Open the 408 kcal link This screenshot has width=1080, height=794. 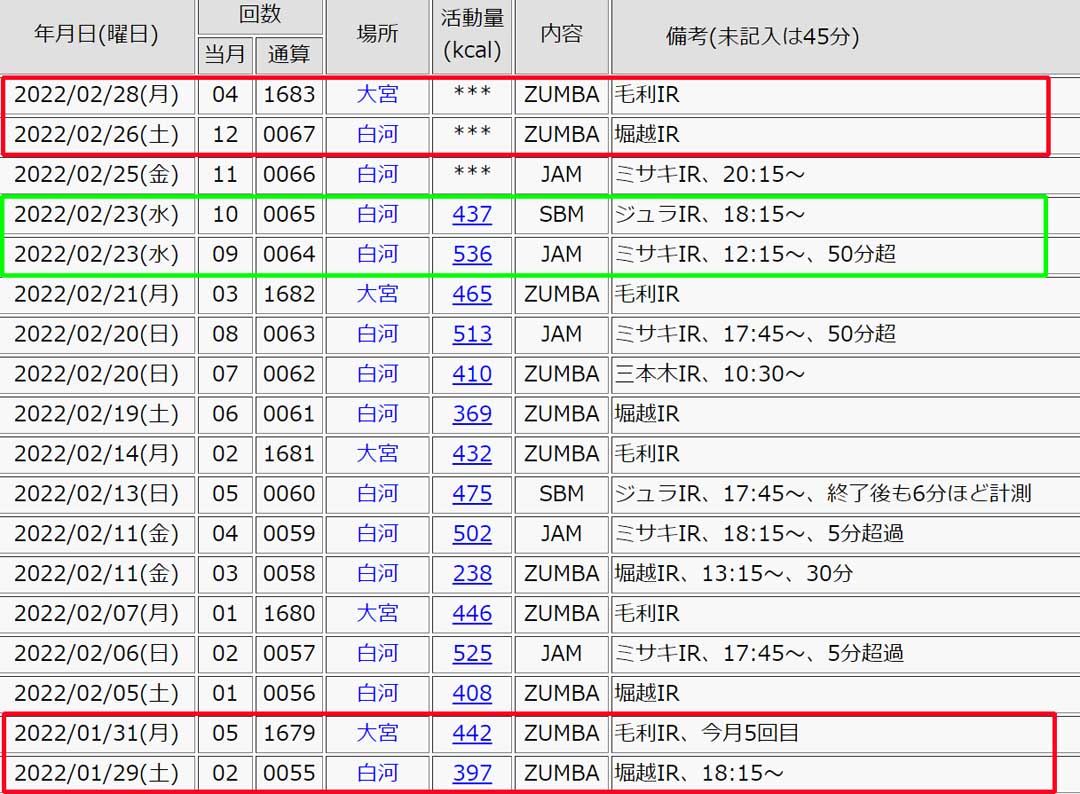472,693
